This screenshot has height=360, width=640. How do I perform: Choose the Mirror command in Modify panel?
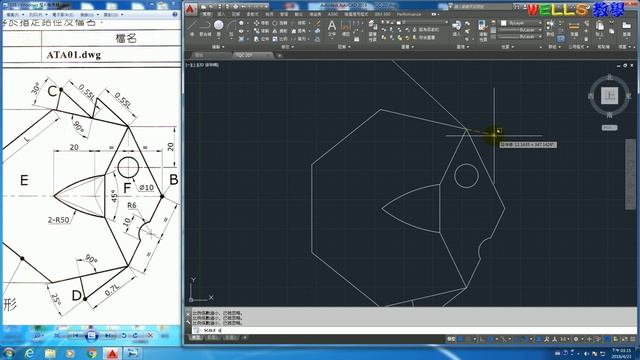point(279,31)
